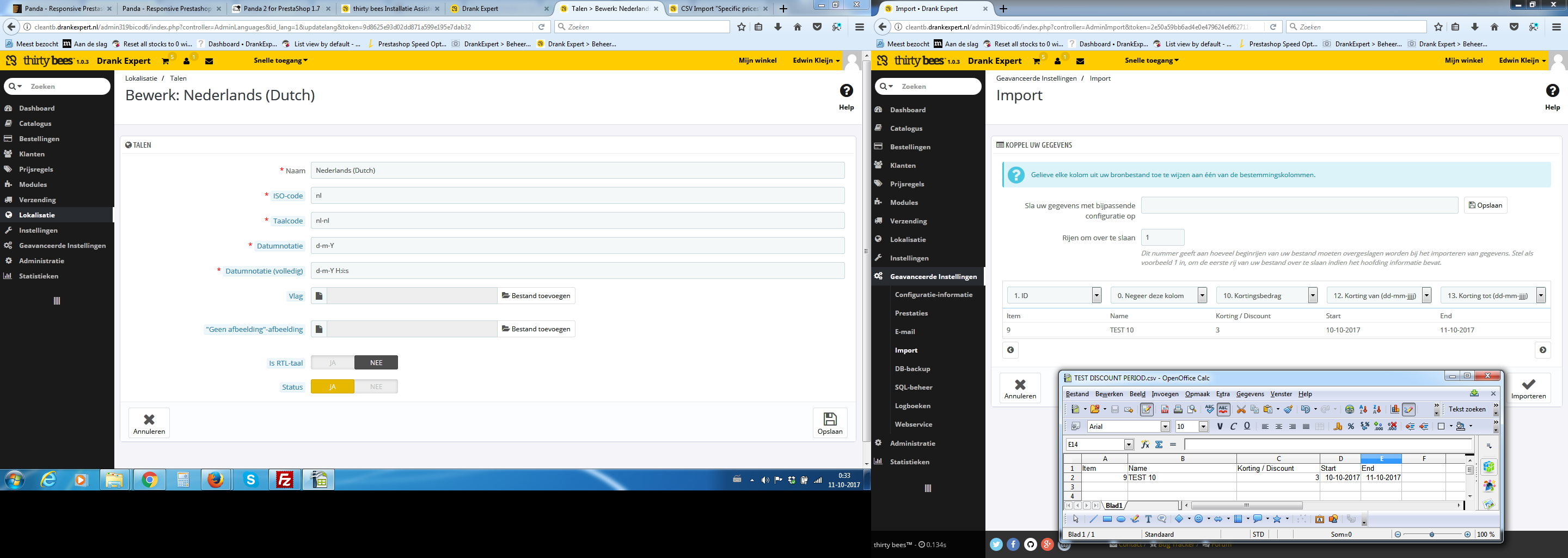Toggle AutoSpellcheck in Calc toolbar
Screen dimensions: 1568x558
1223,409
